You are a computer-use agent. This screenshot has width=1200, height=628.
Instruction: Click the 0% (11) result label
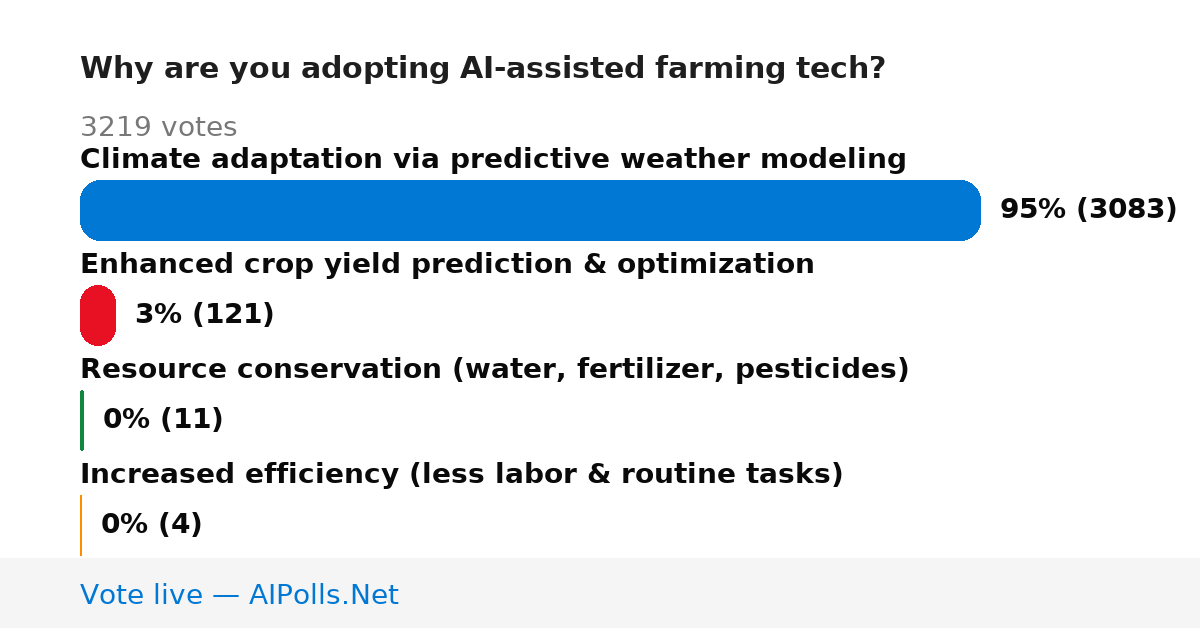click(163, 420)
